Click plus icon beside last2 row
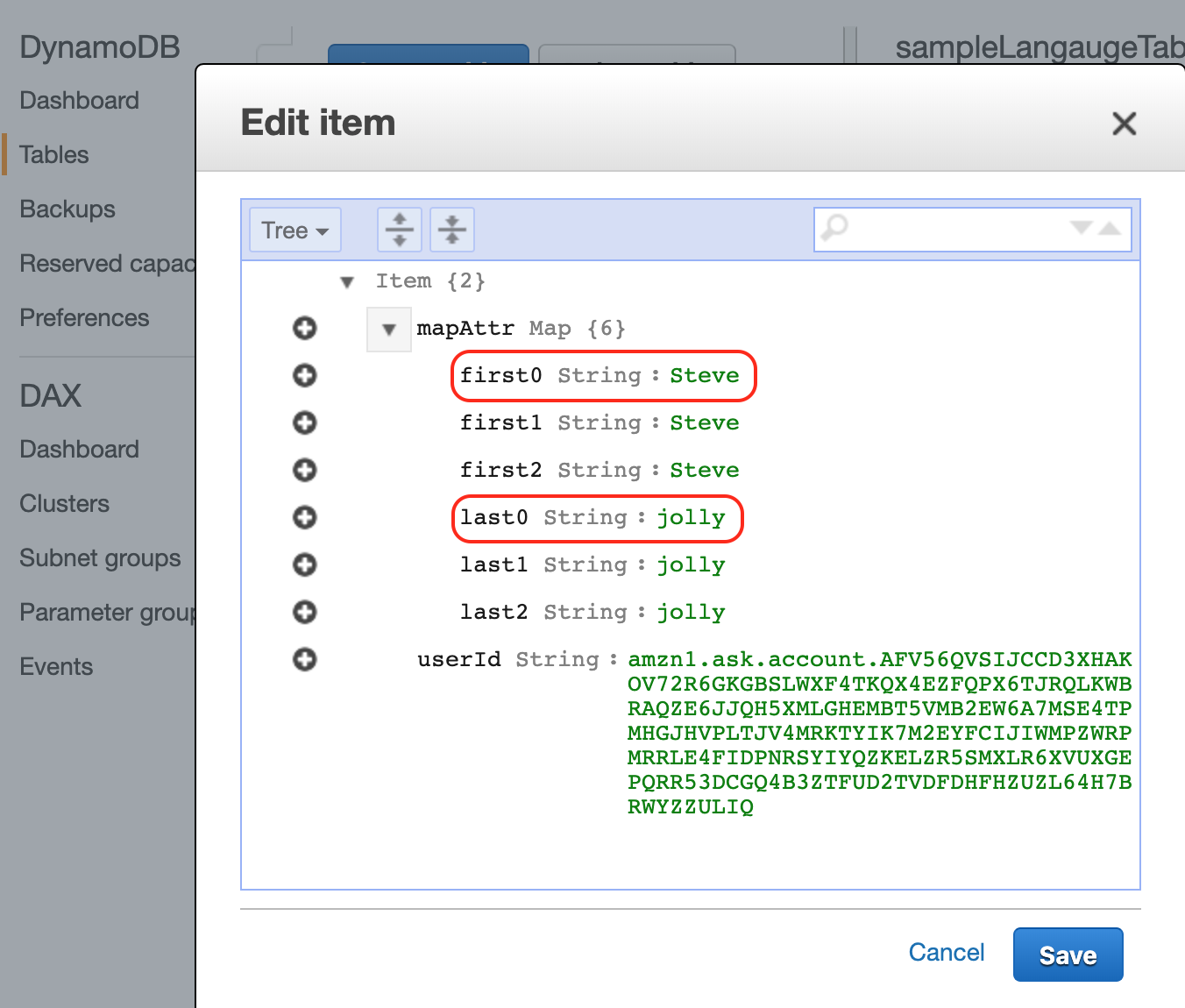1185x1008 pixels. click(x=305, y=613)
